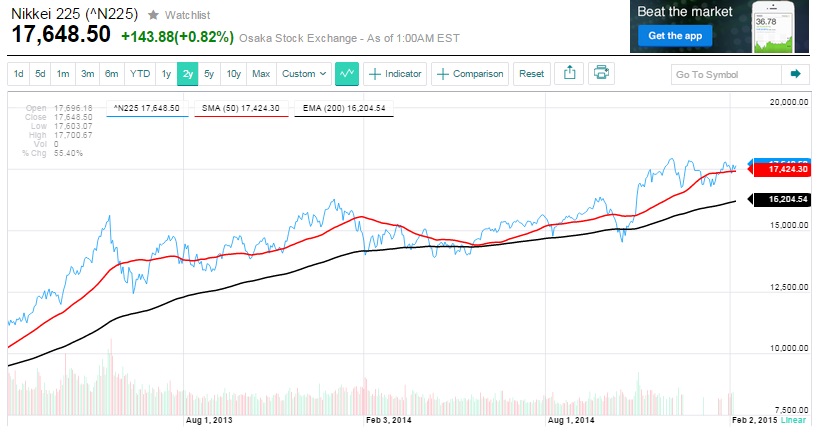Click the plus icon beside Comparison
Viewport: 827px width, 434px height.
pyautogui.click(x=443, y=73)
